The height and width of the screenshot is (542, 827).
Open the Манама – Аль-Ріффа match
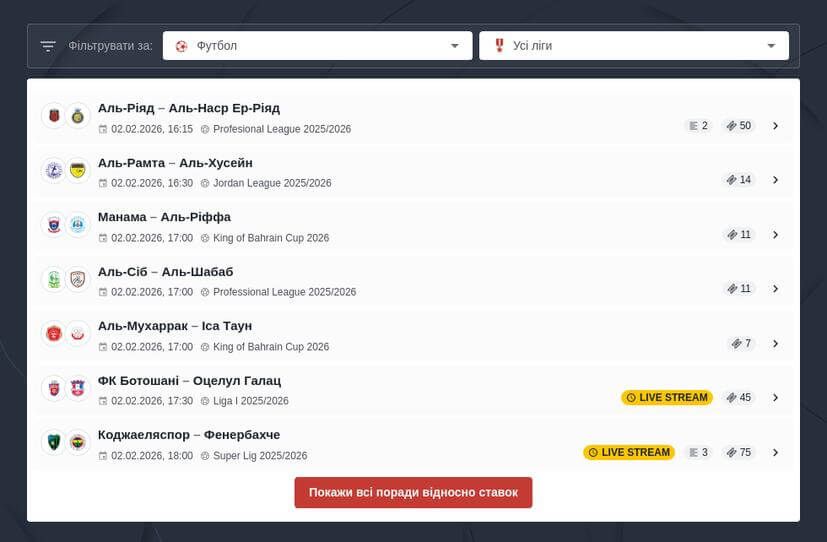[x=164, y=217]
